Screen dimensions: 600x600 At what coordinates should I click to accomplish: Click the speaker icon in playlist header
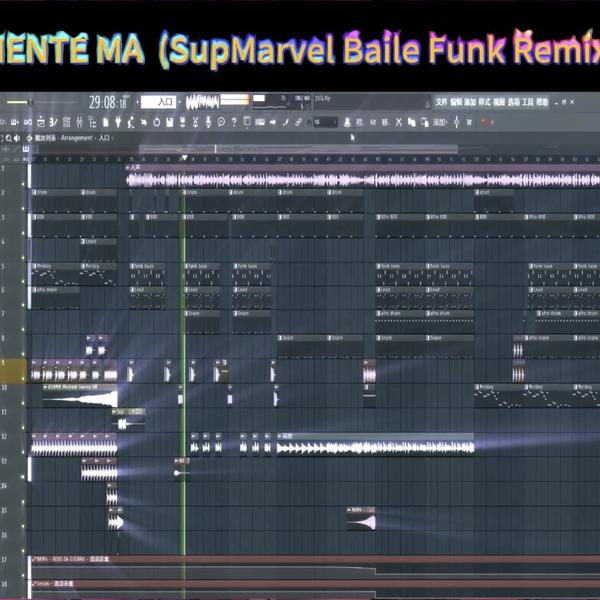(16, 138)
